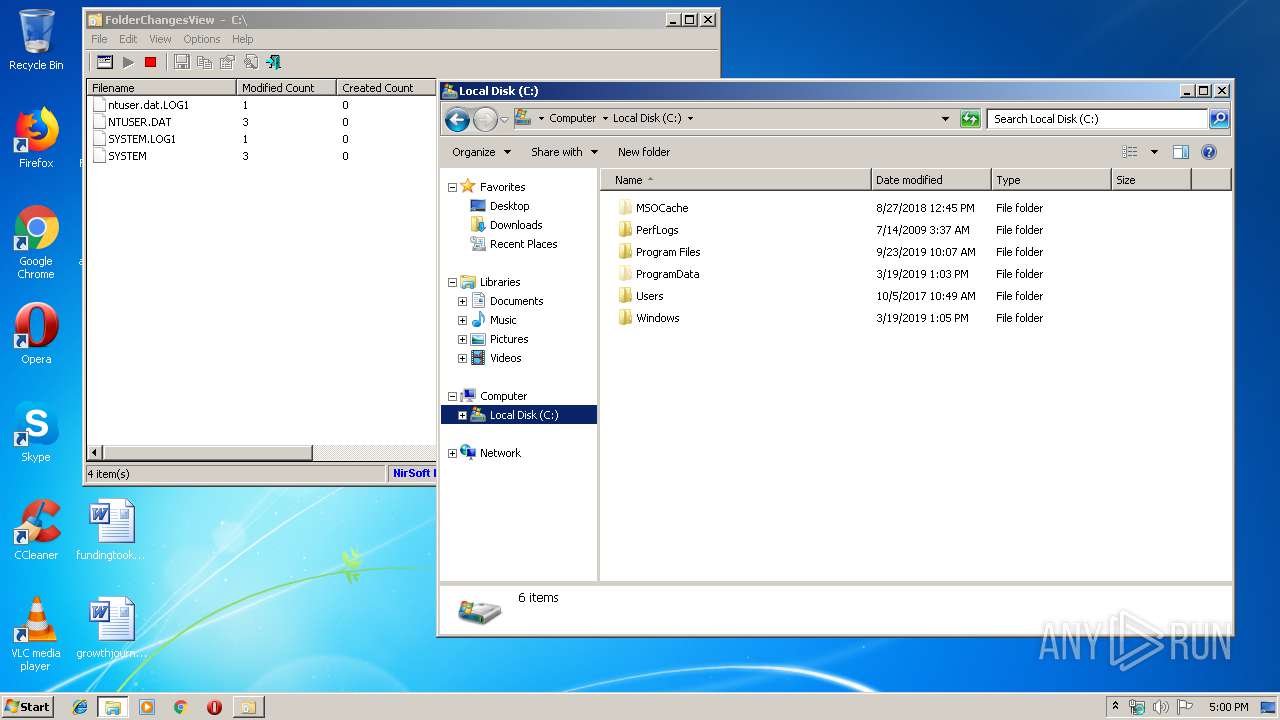This screenshot has width=1280, height=720.
Task: Select the fundingtook Word document on desktop
Action: point(111,530)
